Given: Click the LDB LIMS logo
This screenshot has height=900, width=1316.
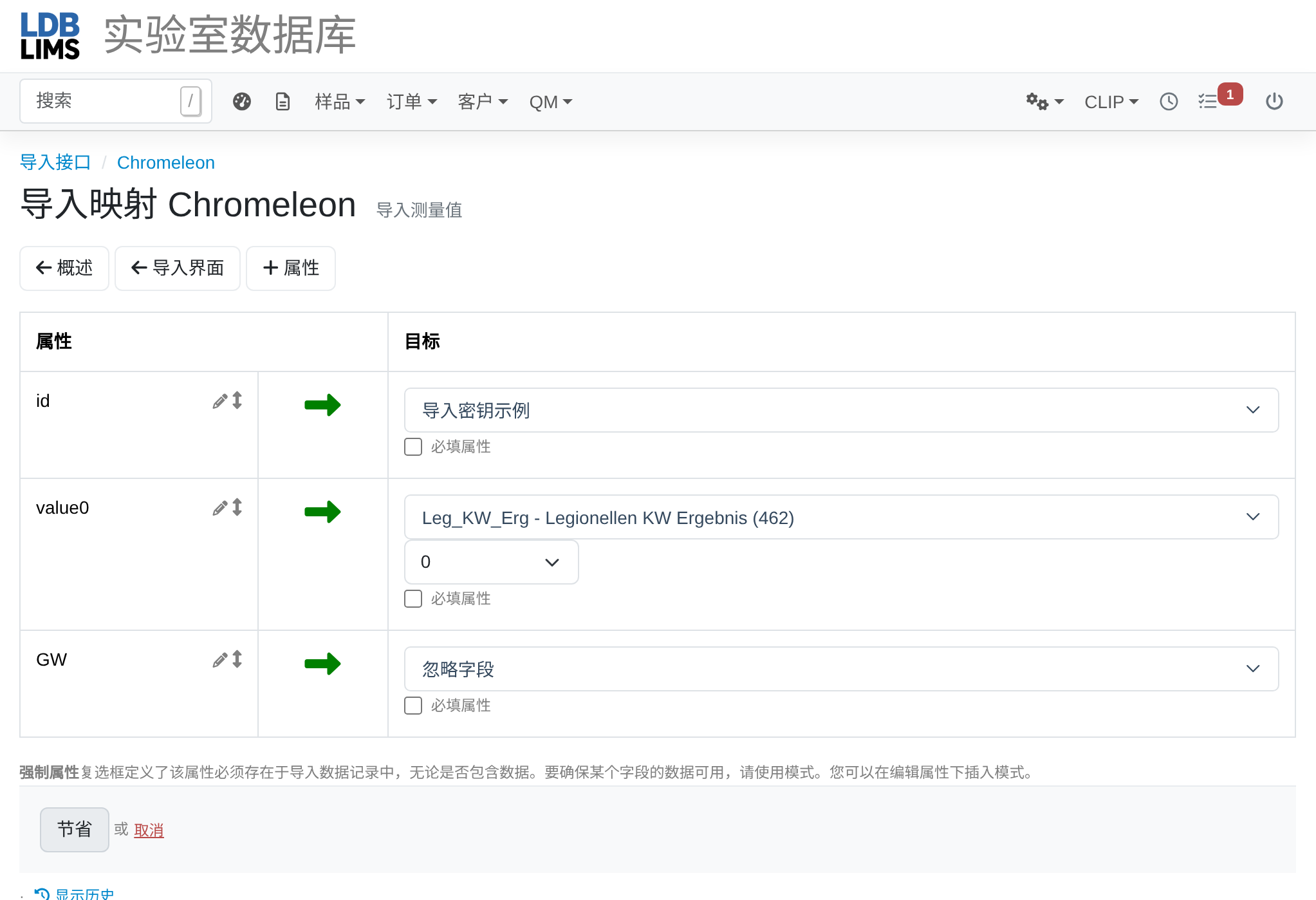Looking at the screenshot, I should tap(50, 36).
